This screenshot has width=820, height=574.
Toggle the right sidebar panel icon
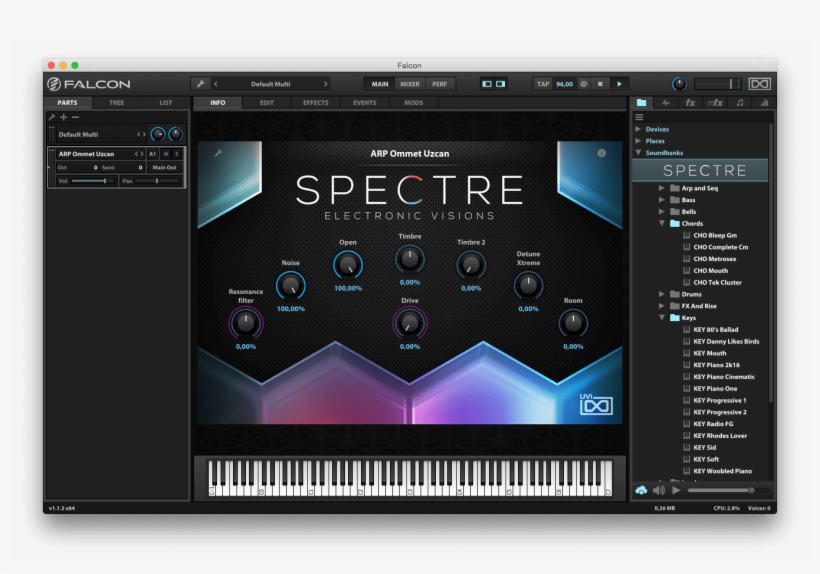[500, 84]
